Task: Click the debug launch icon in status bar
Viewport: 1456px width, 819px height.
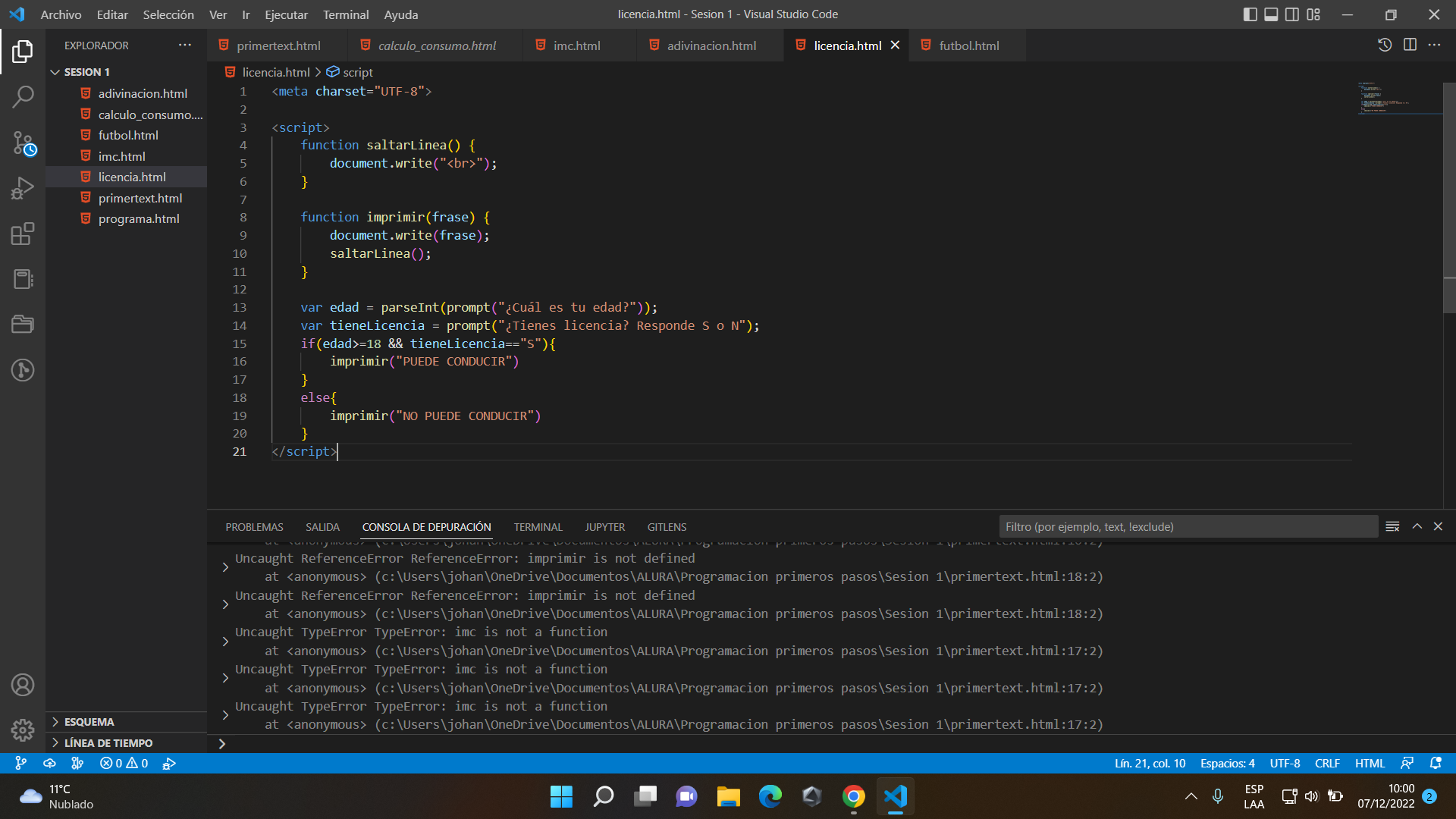Action: pyautogui.click(x=169, y=764)
